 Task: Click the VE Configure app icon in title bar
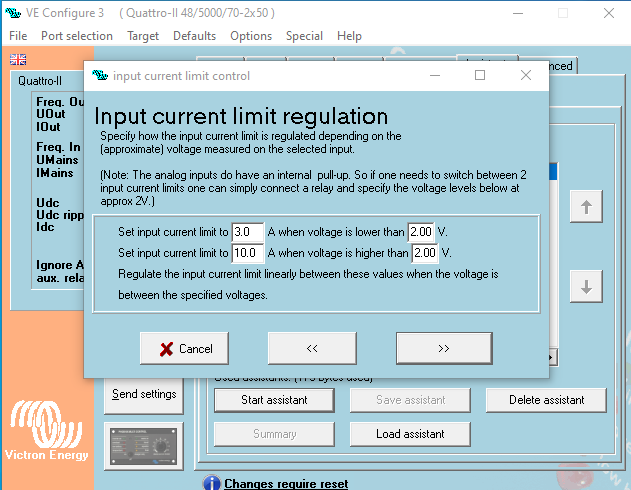(12, 13)
